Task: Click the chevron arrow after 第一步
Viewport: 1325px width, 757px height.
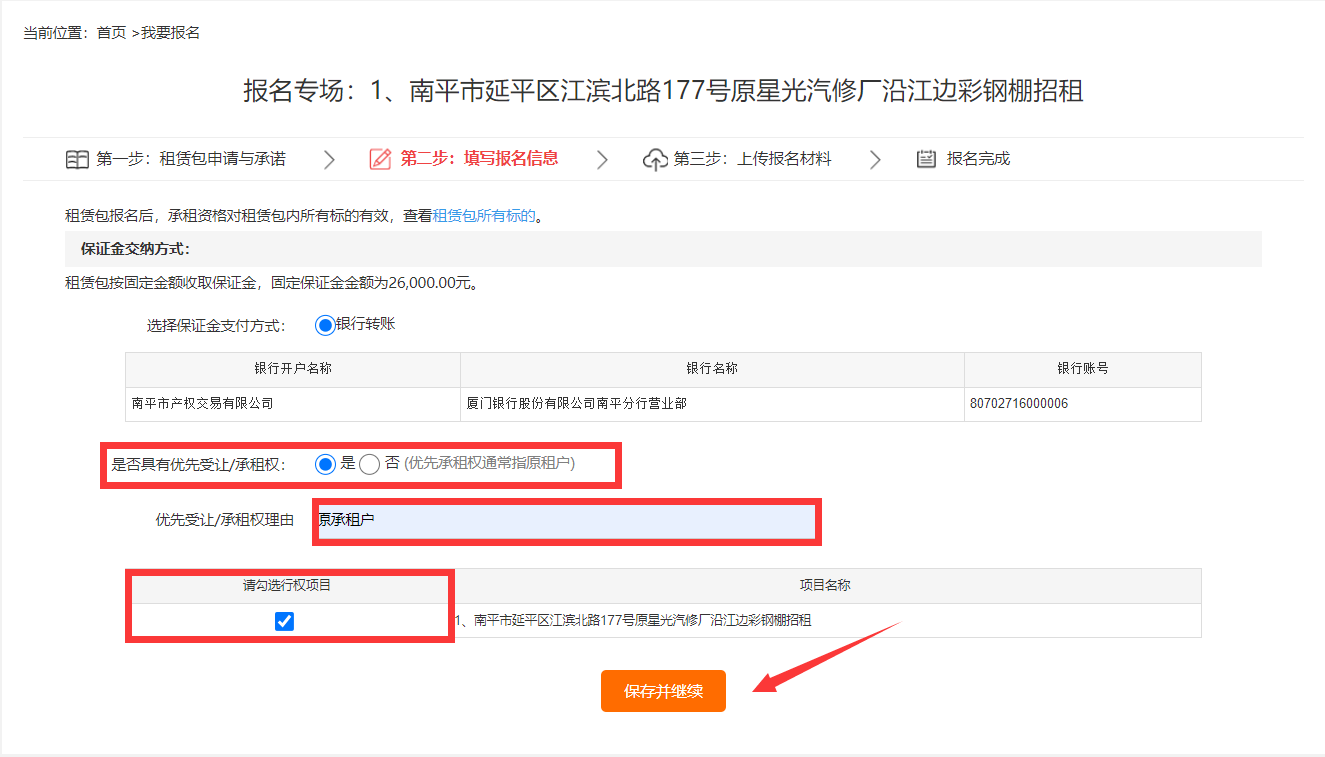Action: (329, 158)
